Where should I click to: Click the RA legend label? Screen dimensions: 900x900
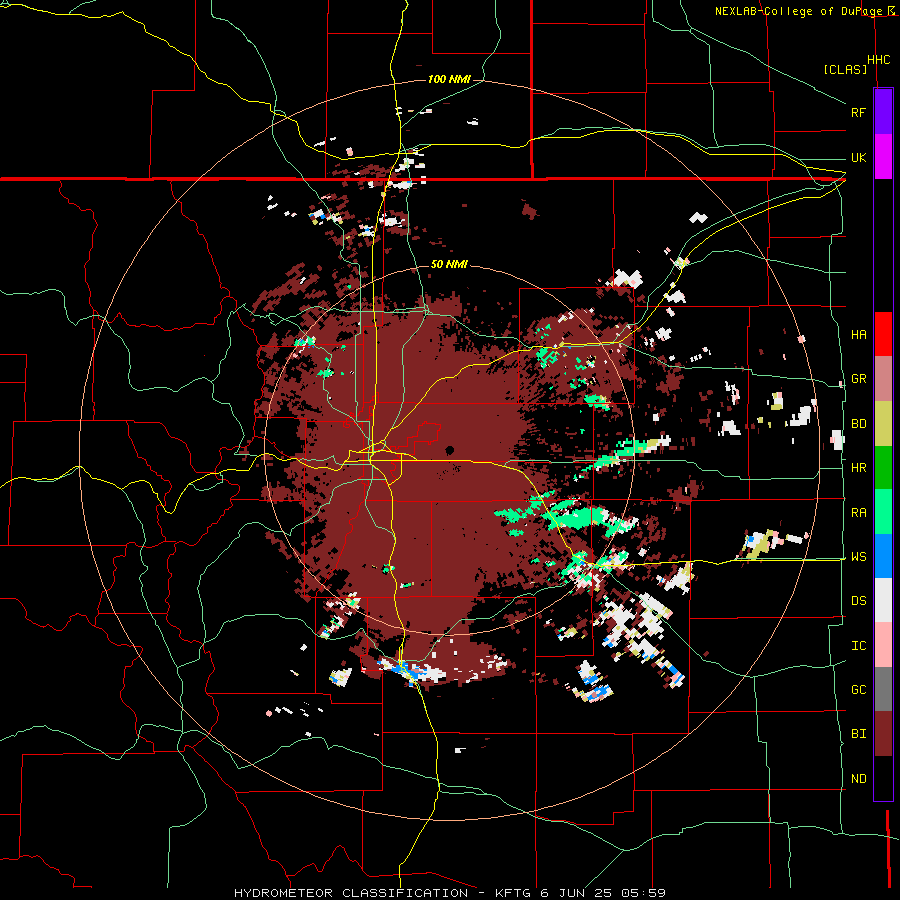858,513
